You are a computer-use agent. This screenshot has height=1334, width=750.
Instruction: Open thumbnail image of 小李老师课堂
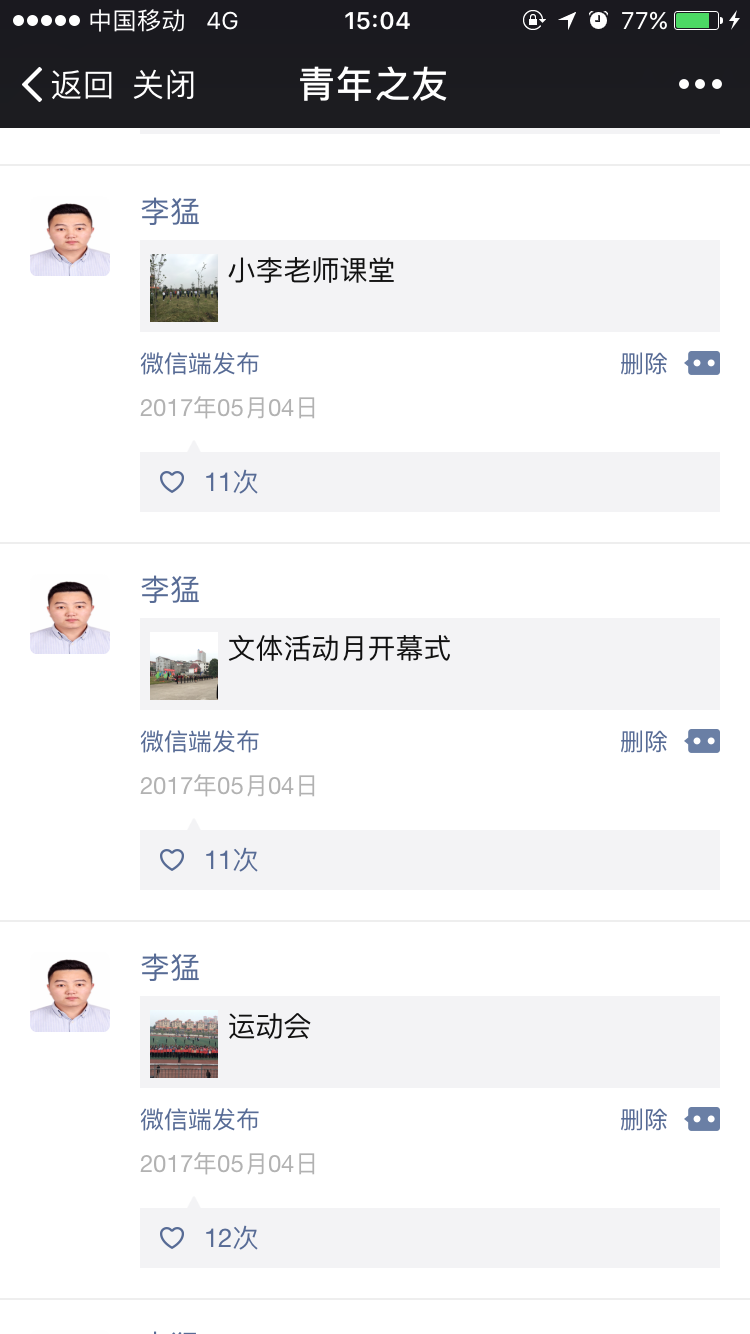click(x=184, y=288)
